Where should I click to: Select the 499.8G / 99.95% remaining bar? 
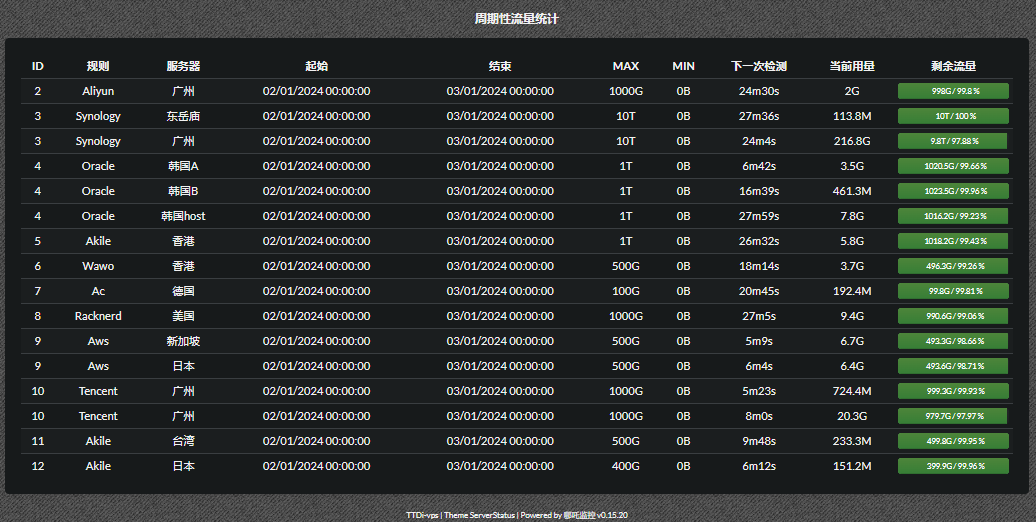(953, 441)
